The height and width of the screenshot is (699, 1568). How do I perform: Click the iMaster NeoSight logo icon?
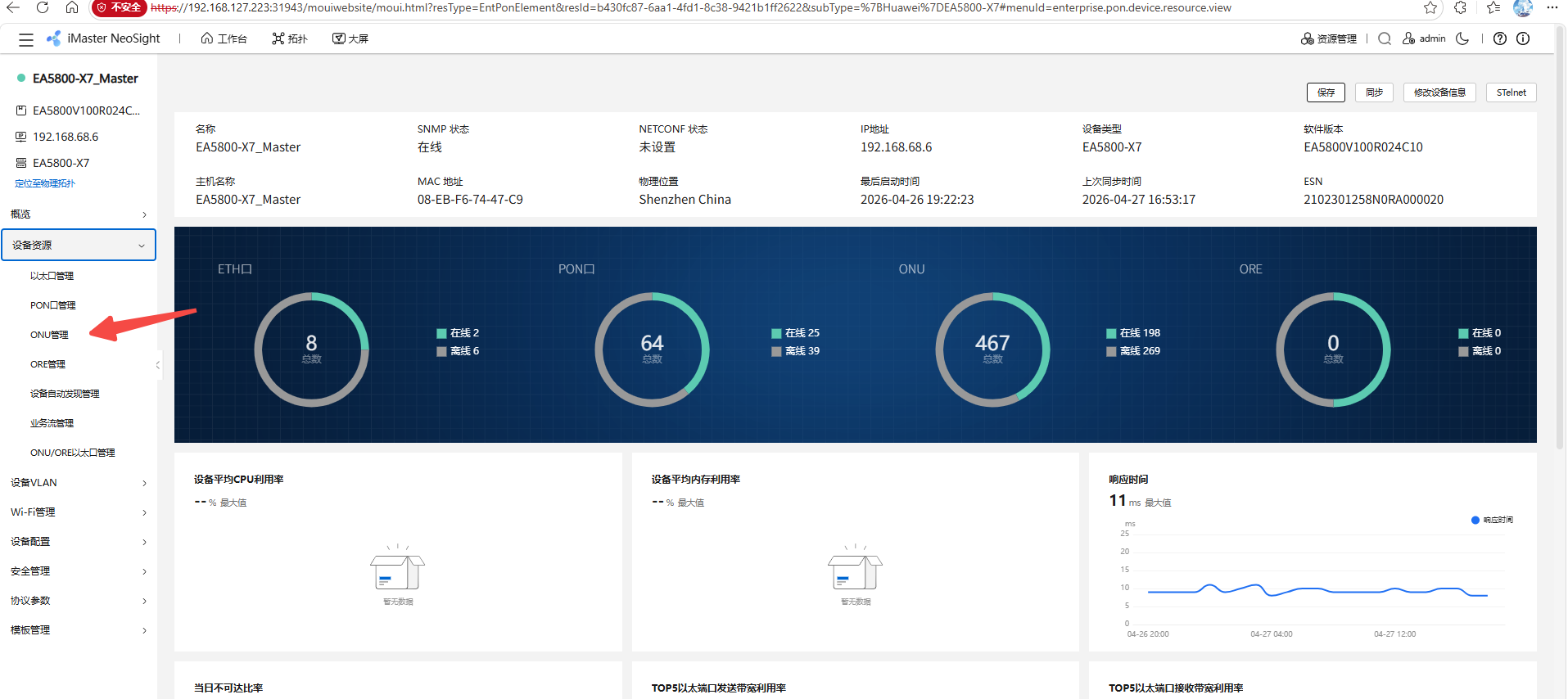[x=54, y=38]
